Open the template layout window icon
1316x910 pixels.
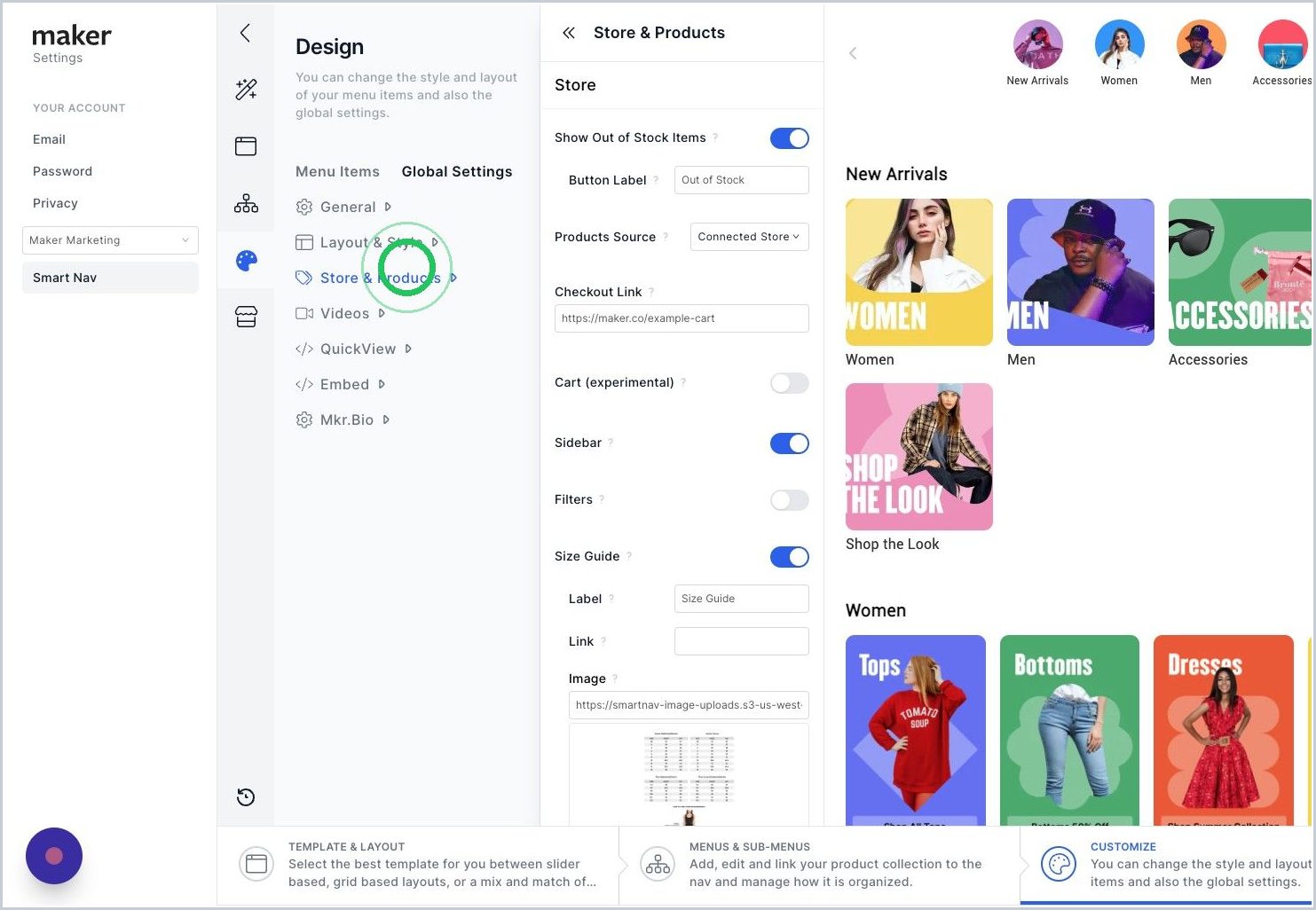click(x=246, y=146)
